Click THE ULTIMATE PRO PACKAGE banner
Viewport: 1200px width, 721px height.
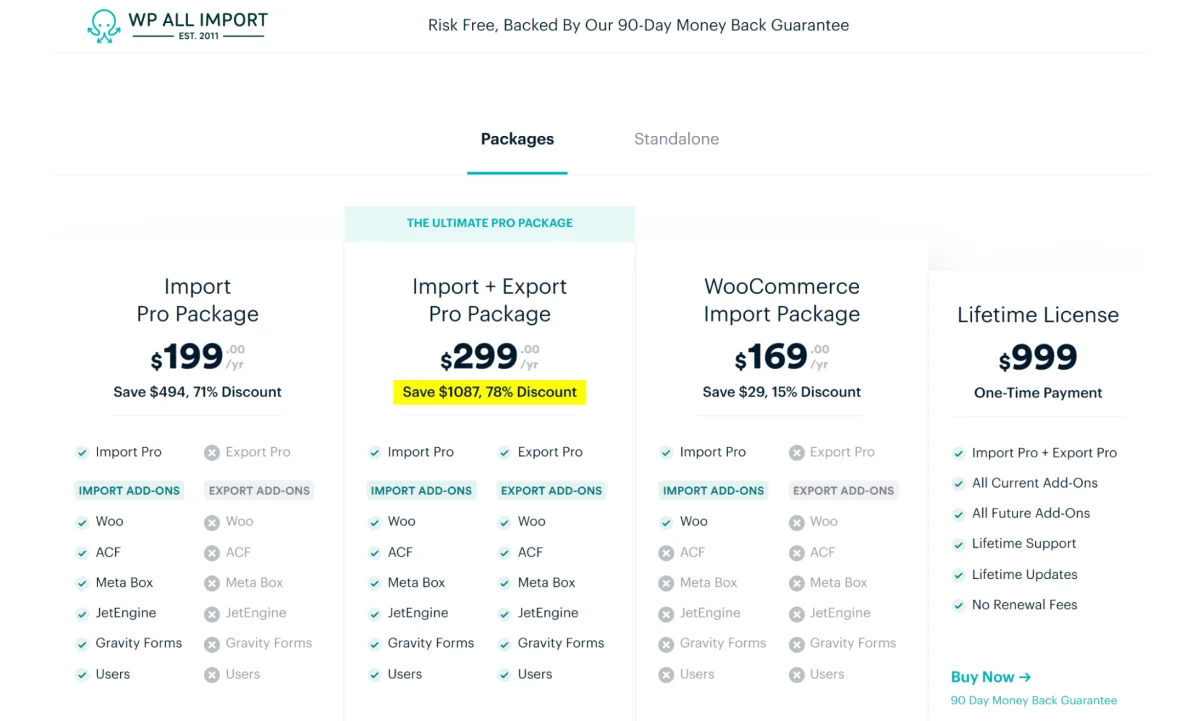[x=490, y=223]
